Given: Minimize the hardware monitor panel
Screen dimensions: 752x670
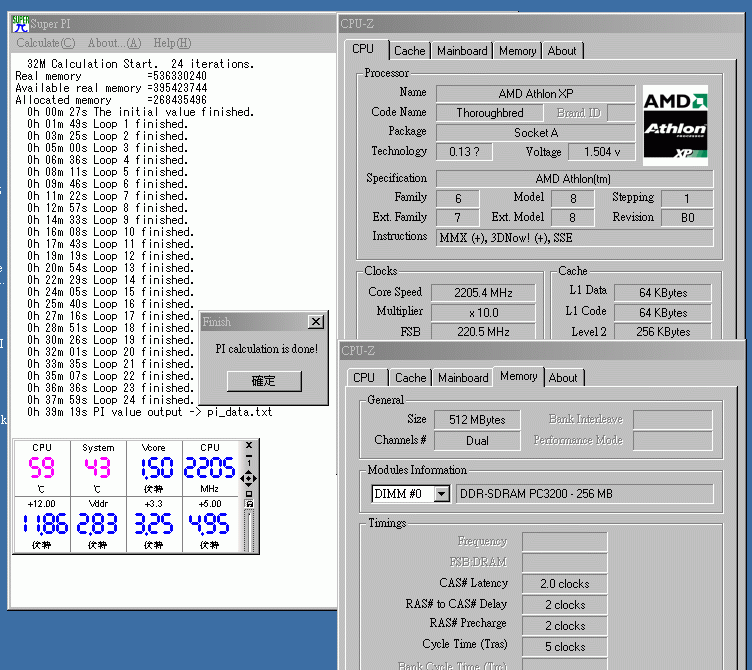Looking at the screenshot, I should click(248, 455).
